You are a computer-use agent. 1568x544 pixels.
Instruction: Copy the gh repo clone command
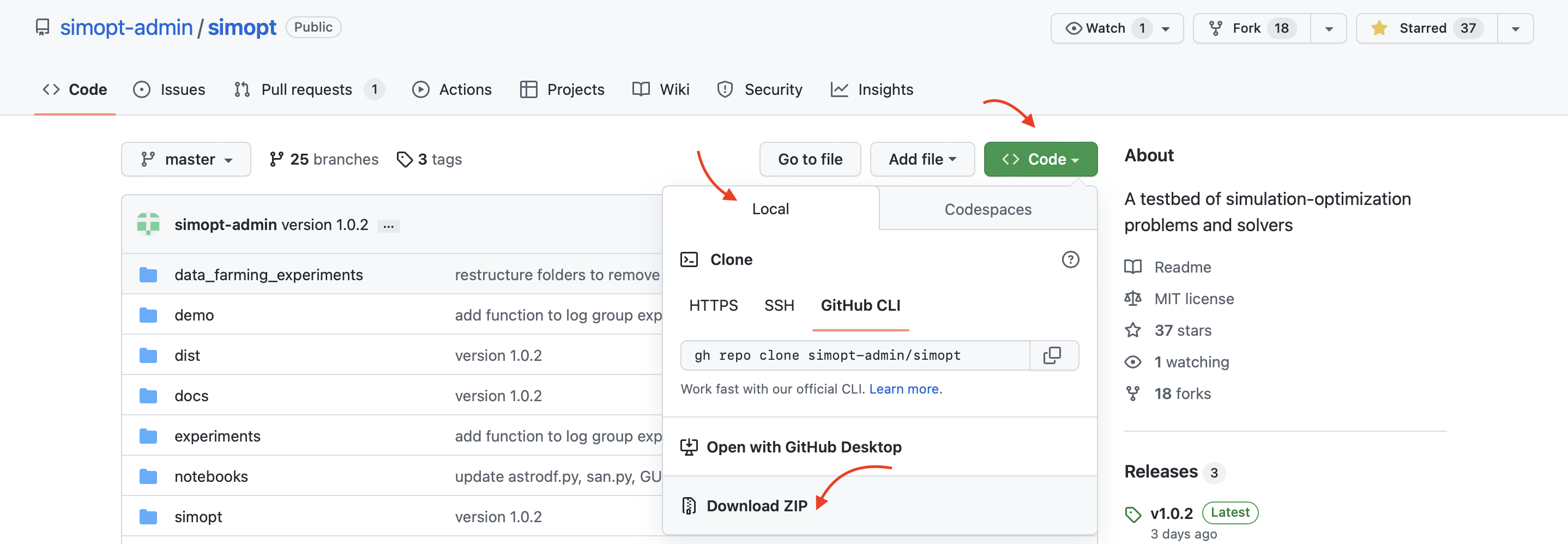tap(1052, 355)
